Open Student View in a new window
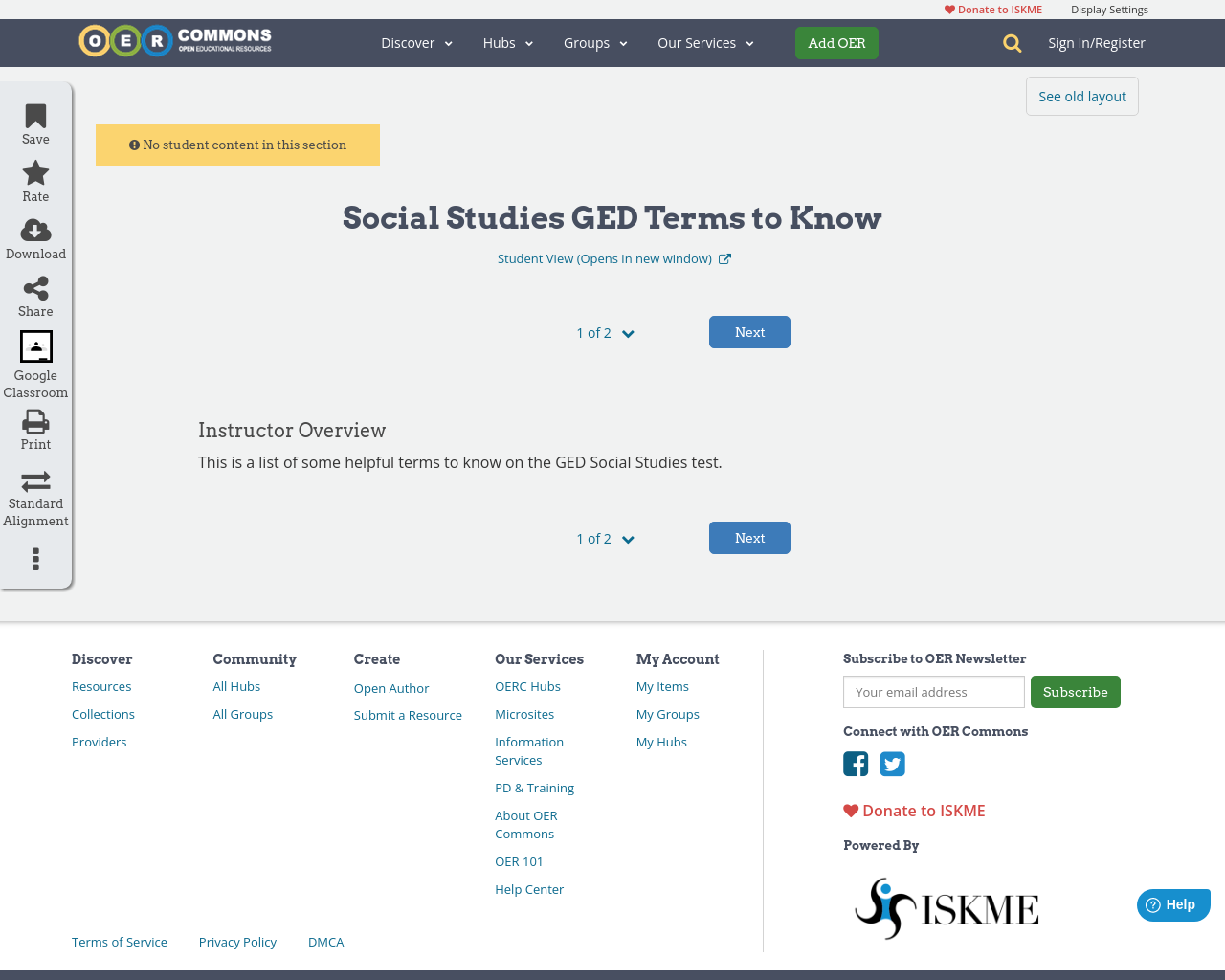The height and width of the screenshot is (980, 1225). pyautogui.click(x=613, y=257)
